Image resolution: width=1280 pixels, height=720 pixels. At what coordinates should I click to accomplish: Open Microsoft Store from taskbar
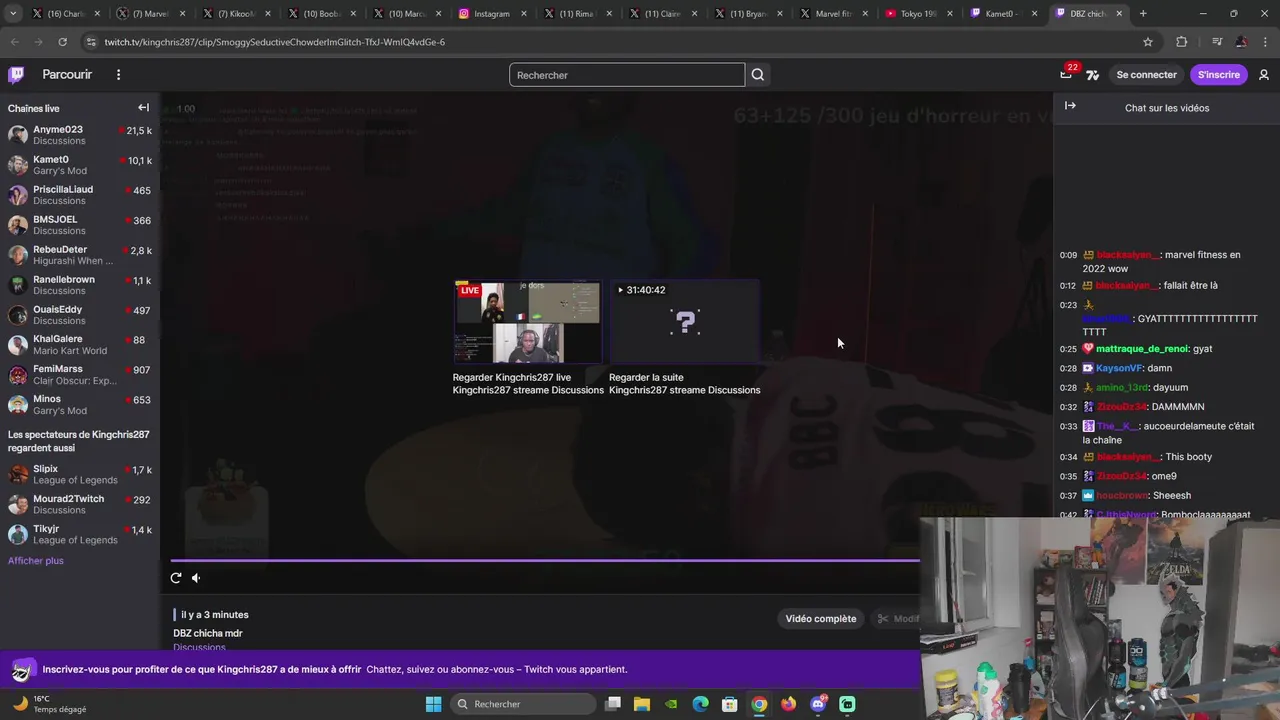coord(730,704)
